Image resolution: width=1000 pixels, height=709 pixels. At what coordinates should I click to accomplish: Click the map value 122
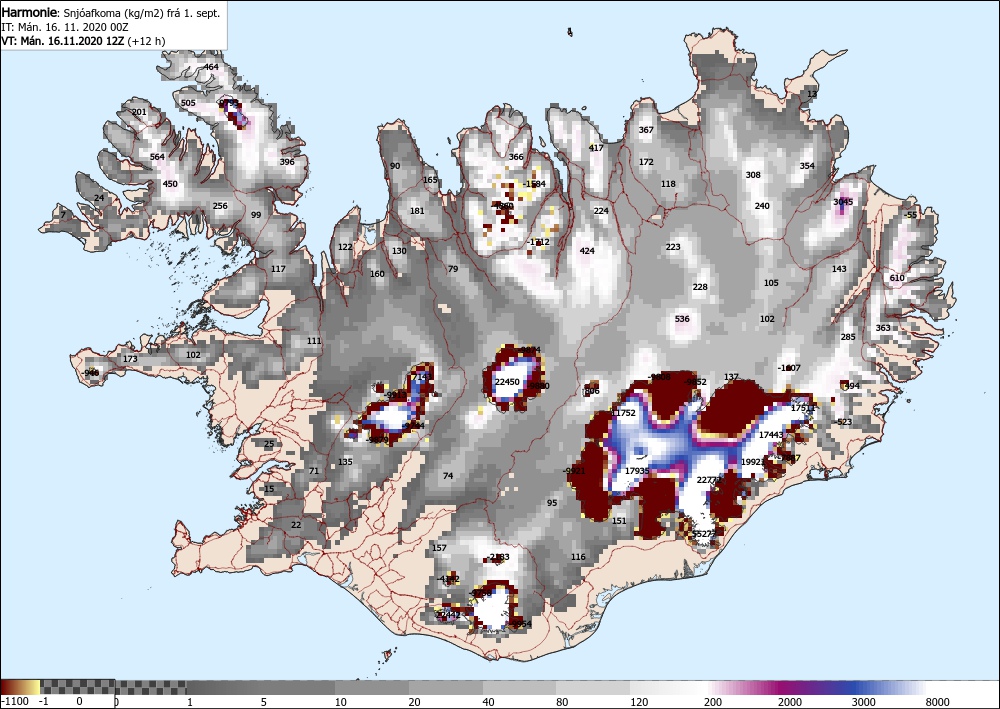(345, 247)
